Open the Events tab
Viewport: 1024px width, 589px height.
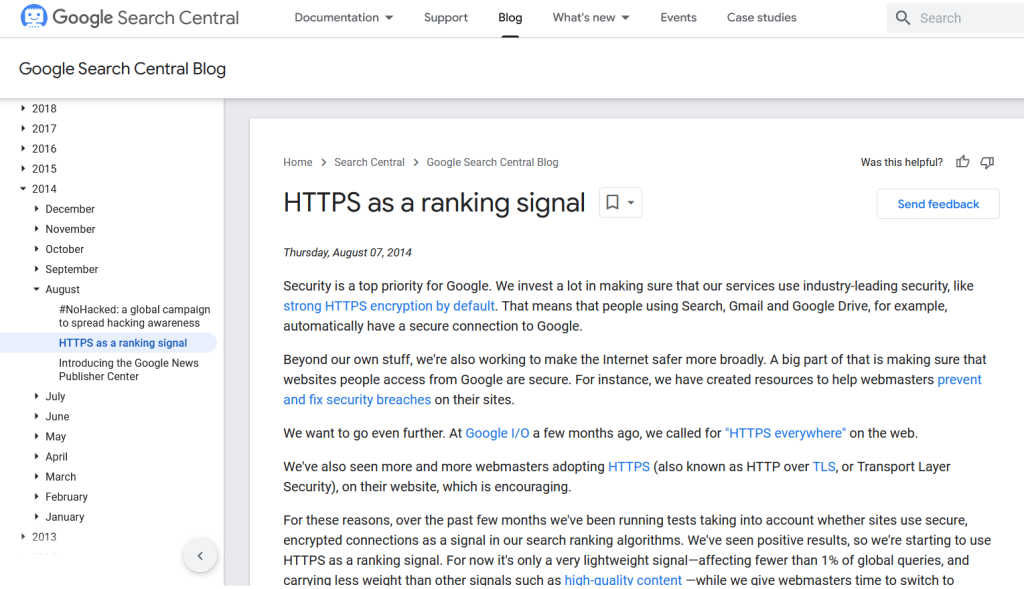[x=679, y=18]
